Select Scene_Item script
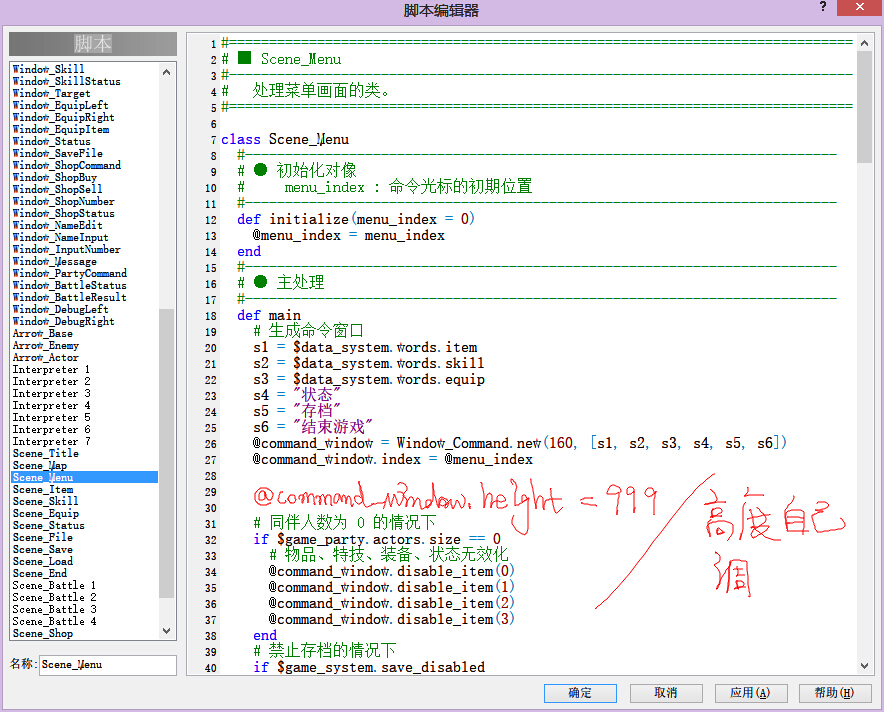Image resolution: width=884 pixels, height=712 pixels. (43, 490)
